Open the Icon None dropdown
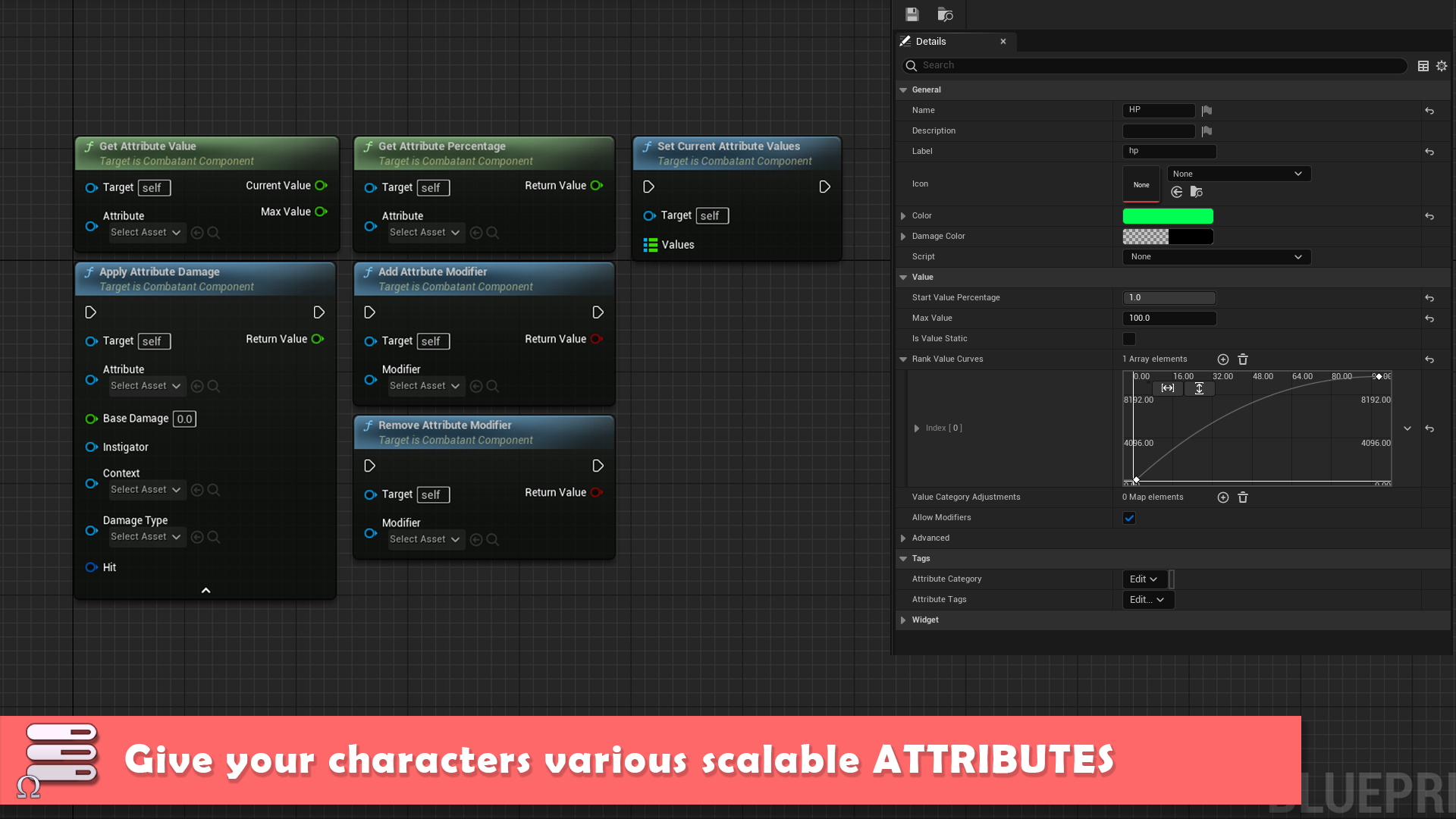Screen dimensions: 1456x819 tap(1238, 174)
